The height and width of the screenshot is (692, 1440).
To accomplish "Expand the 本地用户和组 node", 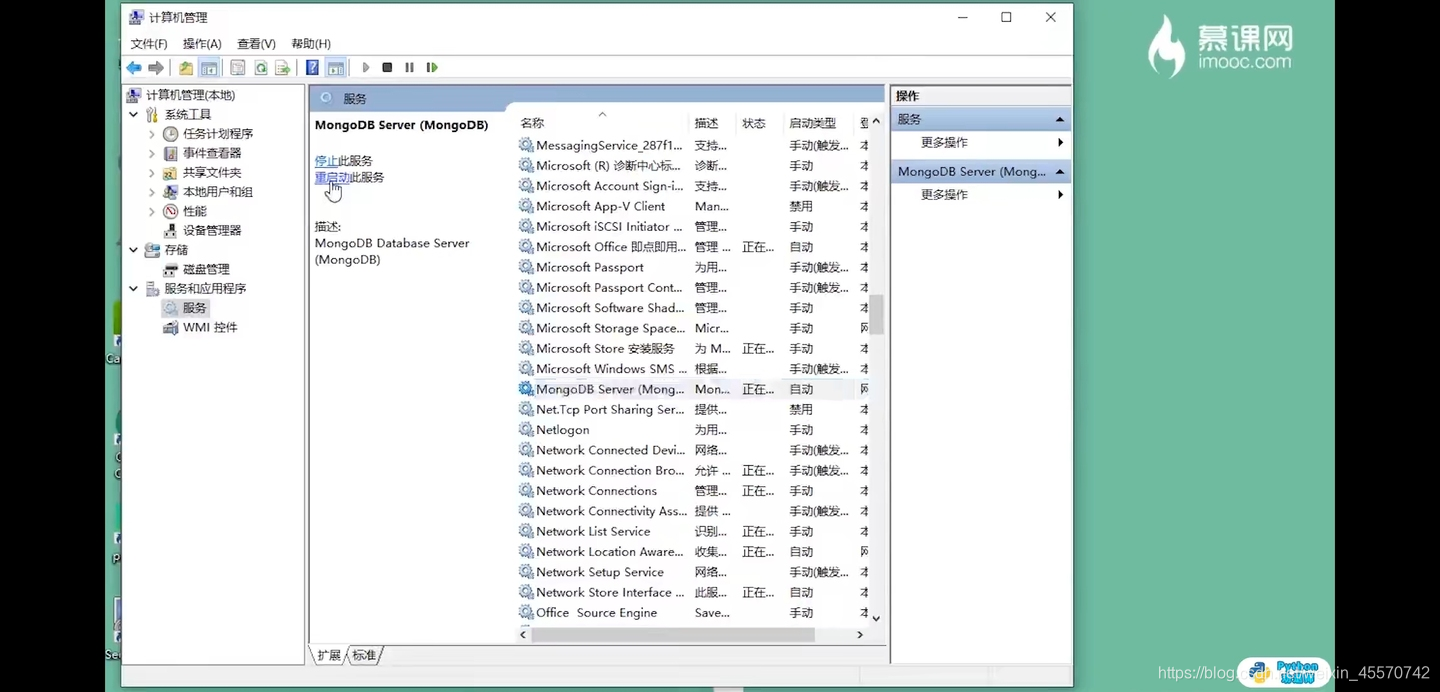I will click(x=152, y=192).
